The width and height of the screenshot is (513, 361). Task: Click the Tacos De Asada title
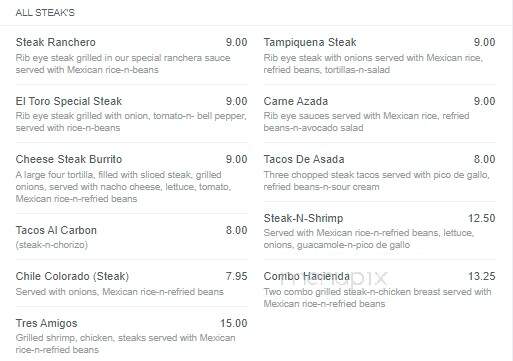pos(304,159)
